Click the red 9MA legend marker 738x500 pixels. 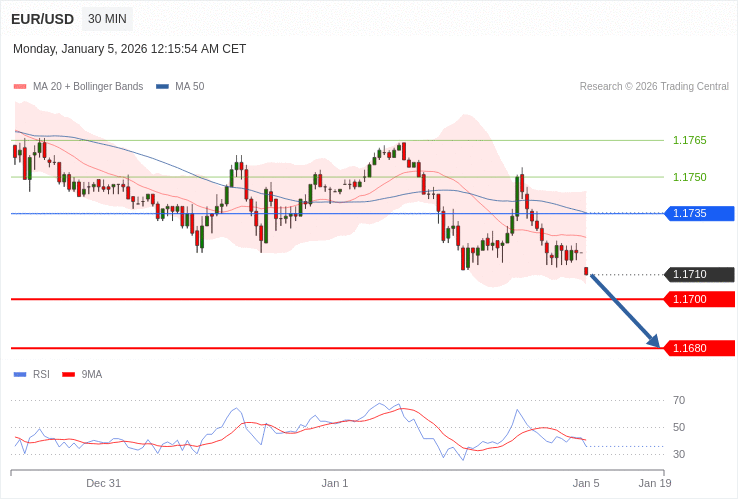68,375
